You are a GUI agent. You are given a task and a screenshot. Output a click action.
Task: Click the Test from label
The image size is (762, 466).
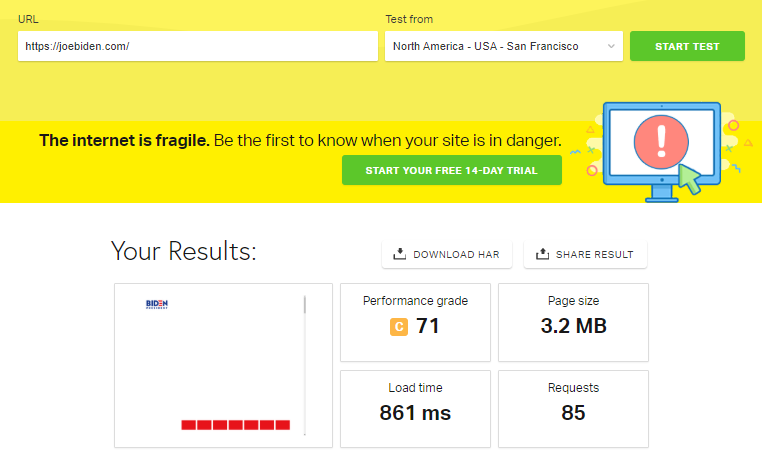(x=409, y=19)
